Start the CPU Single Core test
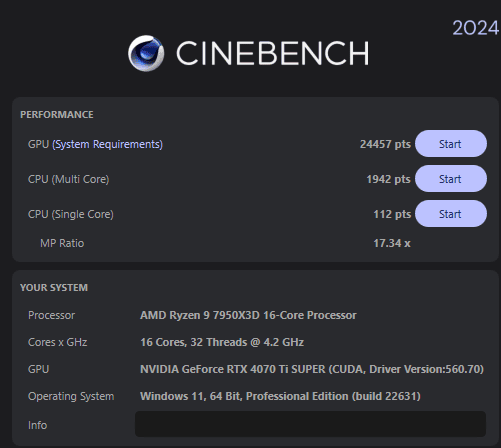Viewport: 501px width, 448px height. (451, 214)
